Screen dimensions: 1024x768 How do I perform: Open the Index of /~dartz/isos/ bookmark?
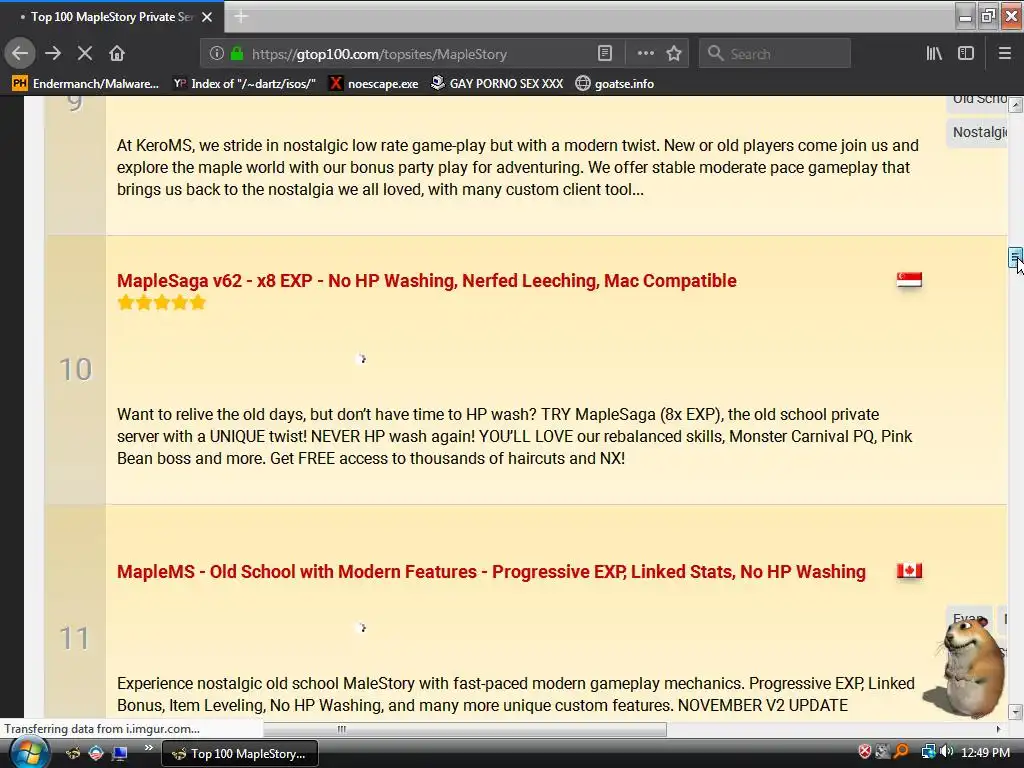click(x=245, y=84)
